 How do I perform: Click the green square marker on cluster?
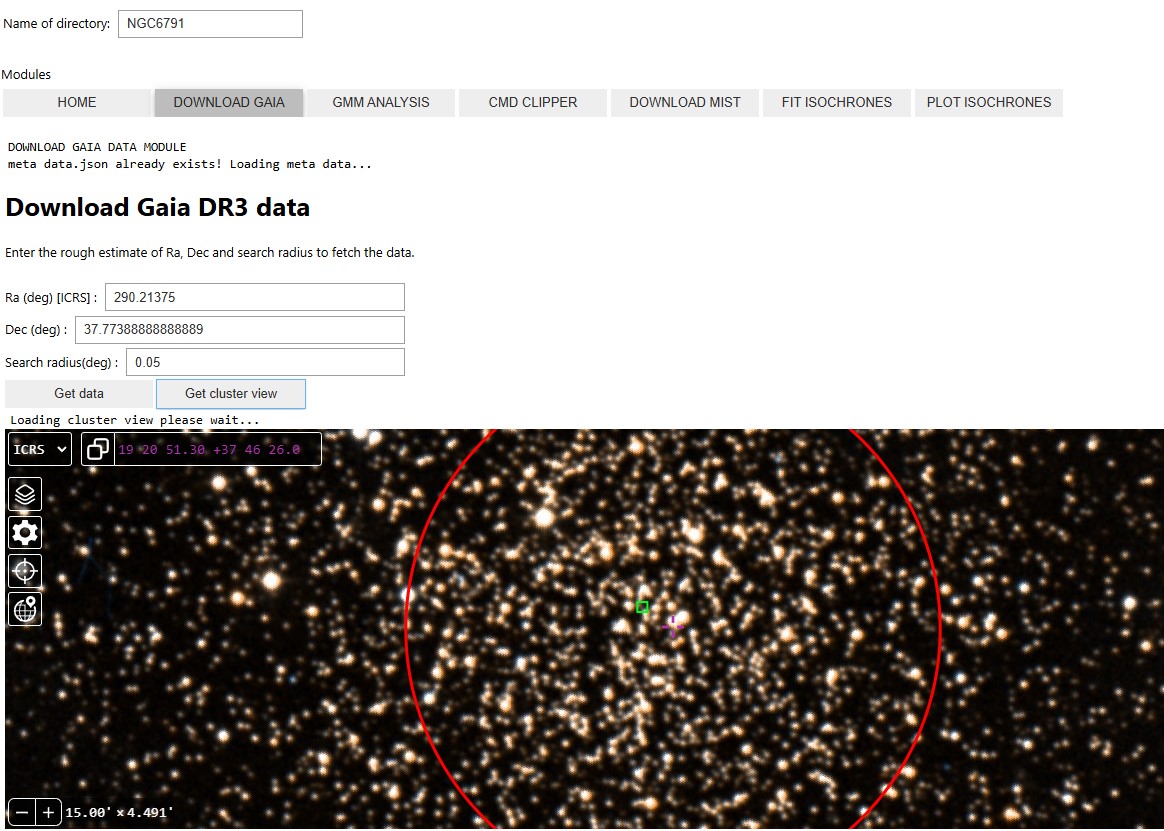click(x=643, y=607)
